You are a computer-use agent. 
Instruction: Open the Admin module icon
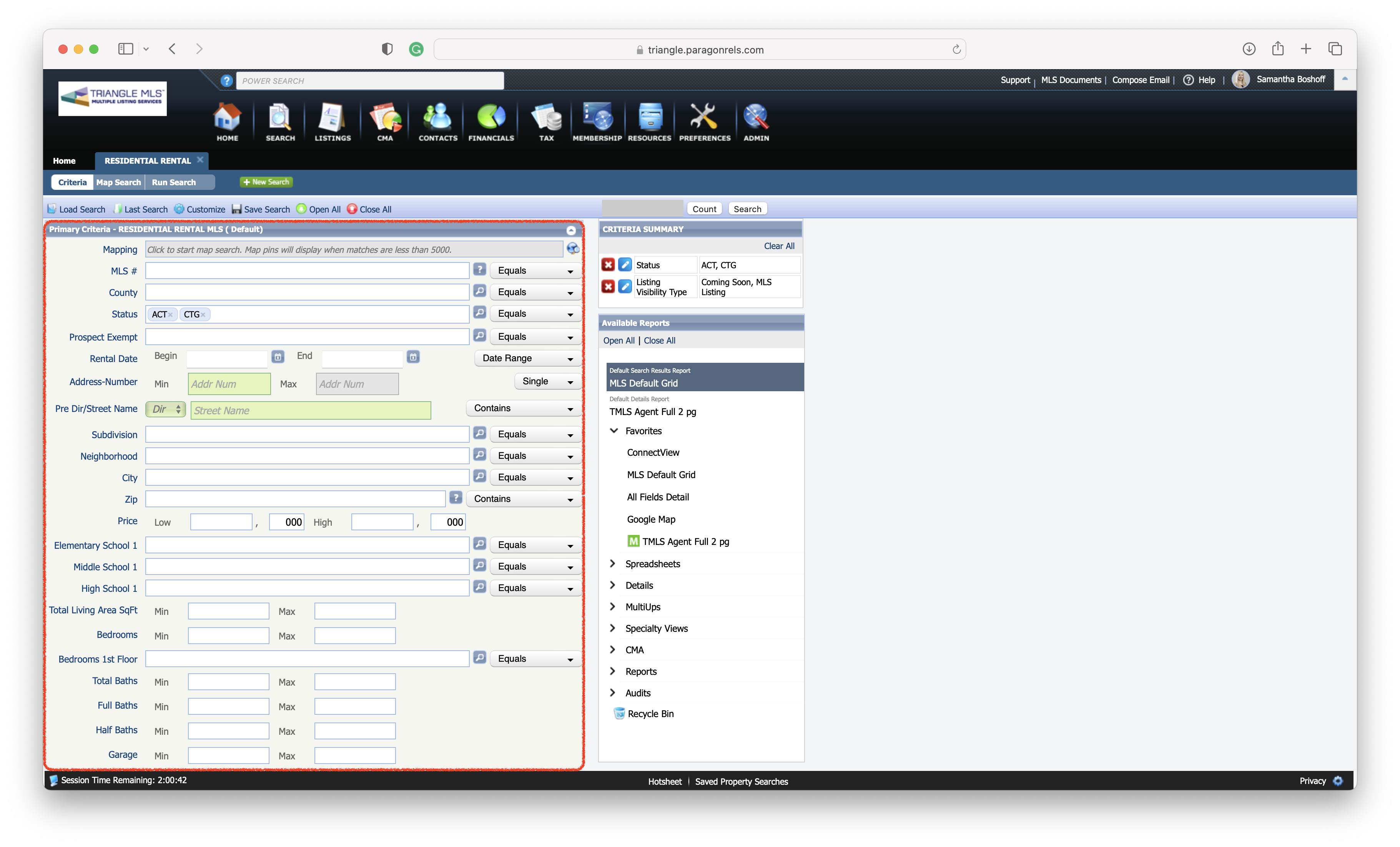click(756, 121)
